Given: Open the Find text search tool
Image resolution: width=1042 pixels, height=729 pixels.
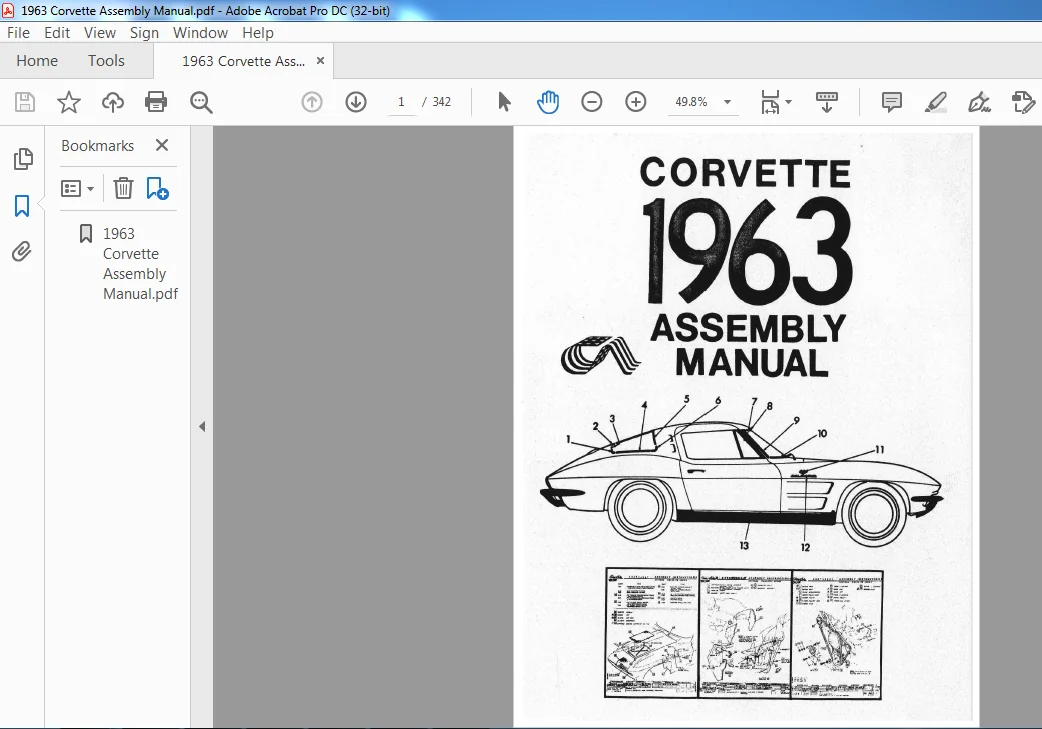Looking at the screenshot, I should 201,102.
